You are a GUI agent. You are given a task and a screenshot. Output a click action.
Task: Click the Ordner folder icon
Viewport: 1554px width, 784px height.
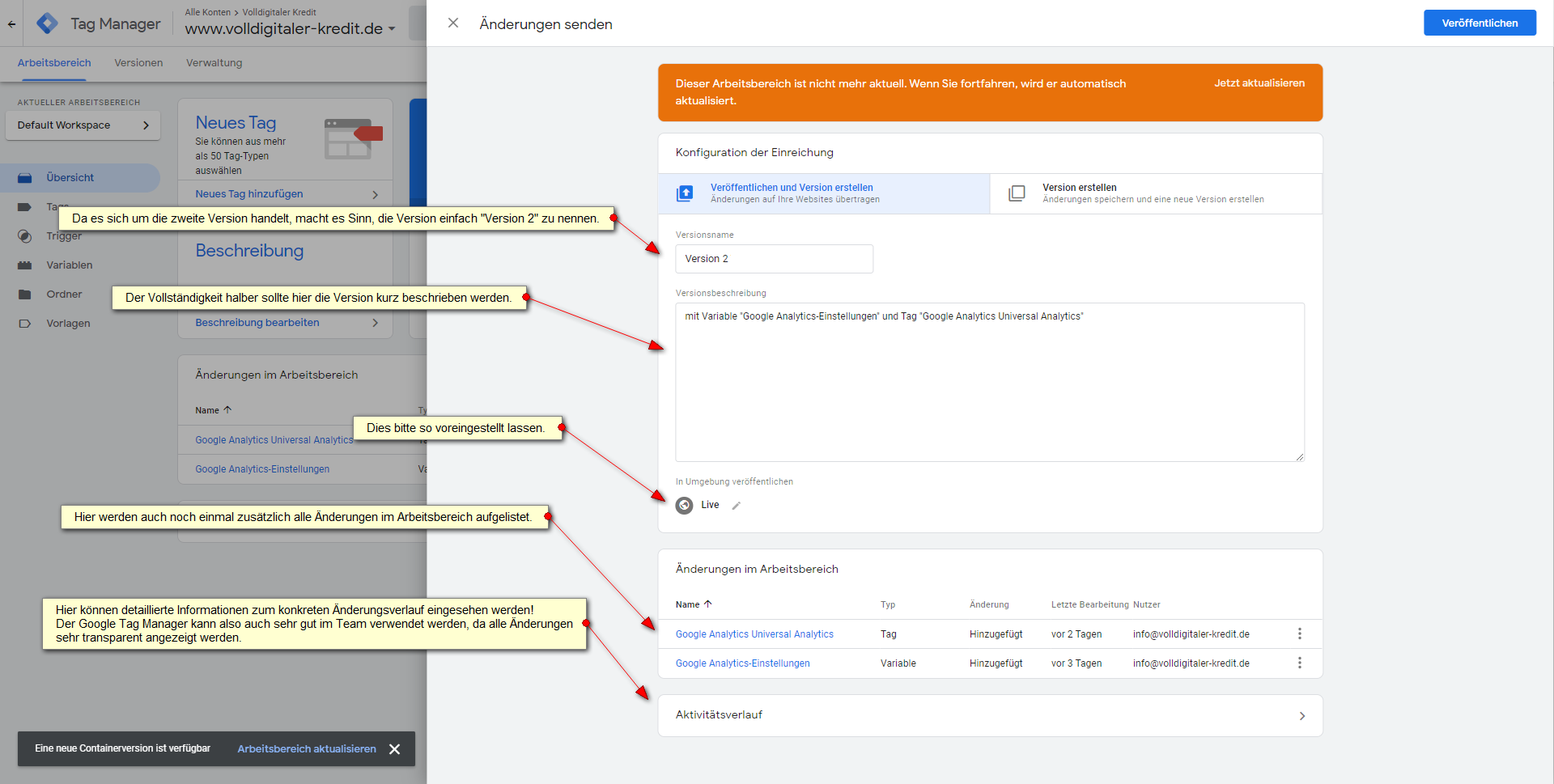25,295
